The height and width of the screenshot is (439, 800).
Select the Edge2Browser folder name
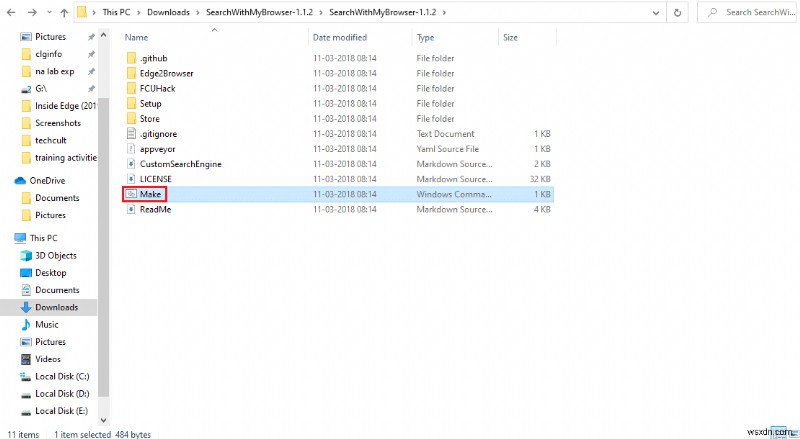coord(167,74)
